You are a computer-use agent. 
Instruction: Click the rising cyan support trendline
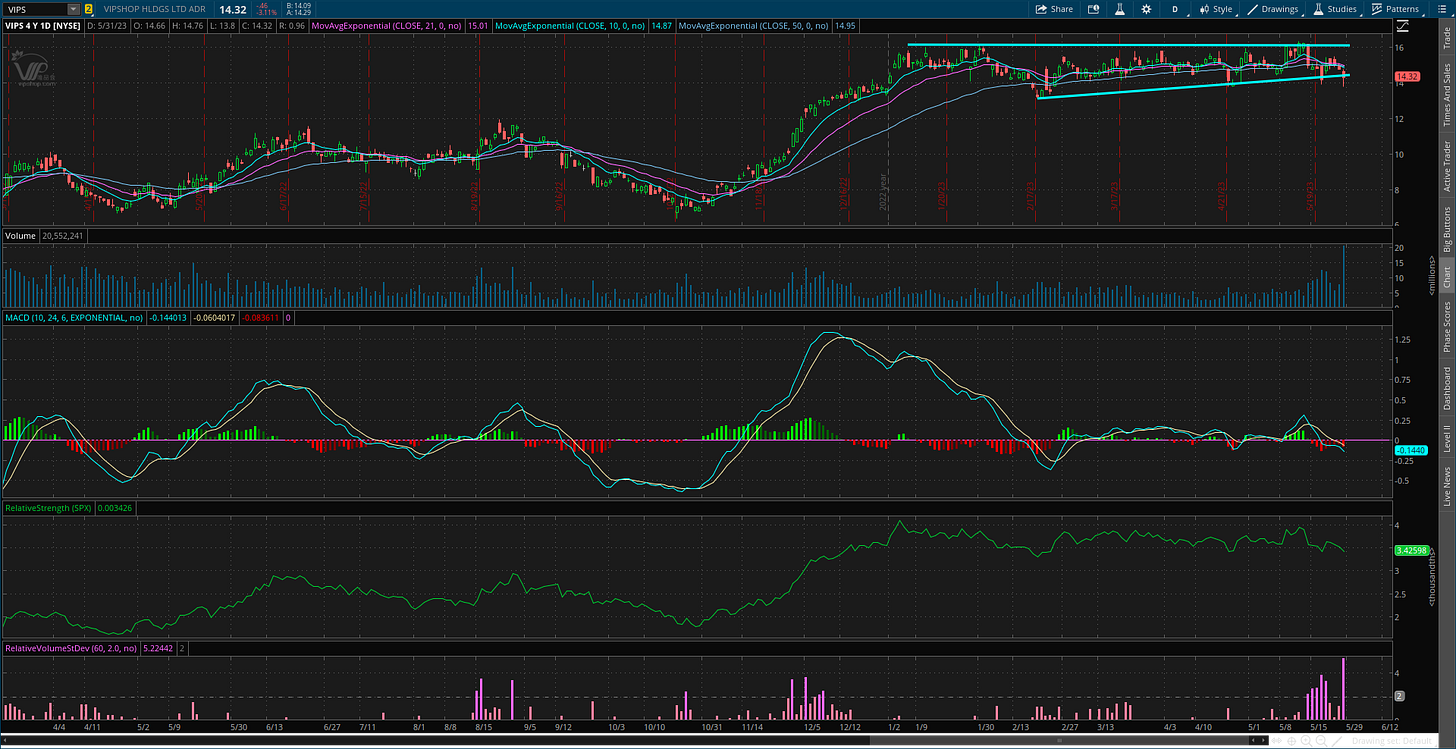pyautogui.click(x=1193, y=86)
